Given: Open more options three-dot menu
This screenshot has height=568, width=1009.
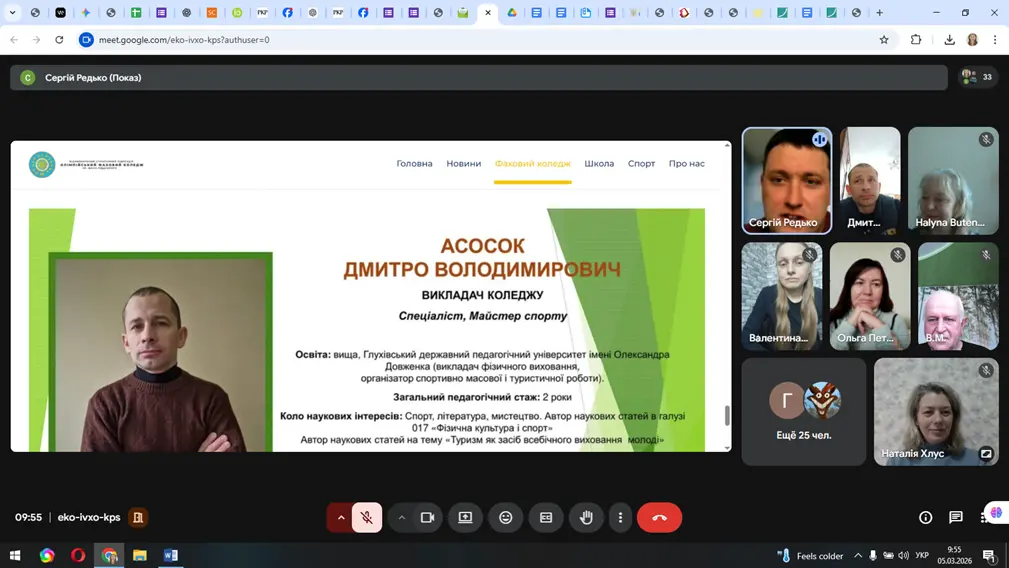Looking at the screenshot, I should [620, 517].
